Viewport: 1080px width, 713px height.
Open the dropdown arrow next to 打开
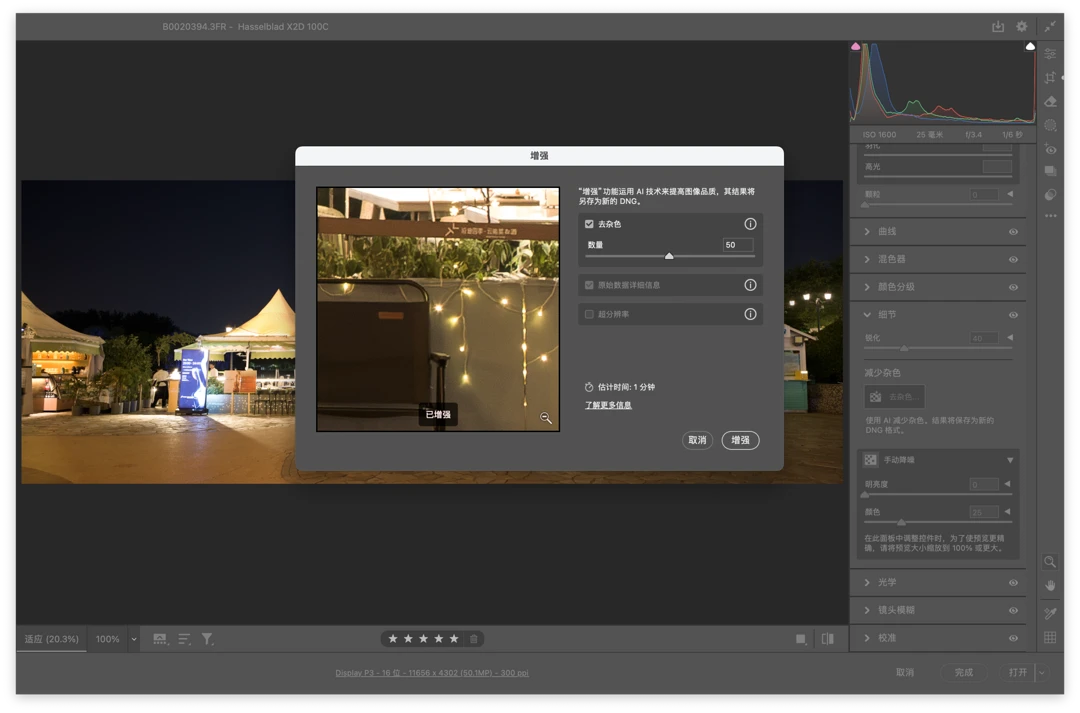pos(1042,672)
